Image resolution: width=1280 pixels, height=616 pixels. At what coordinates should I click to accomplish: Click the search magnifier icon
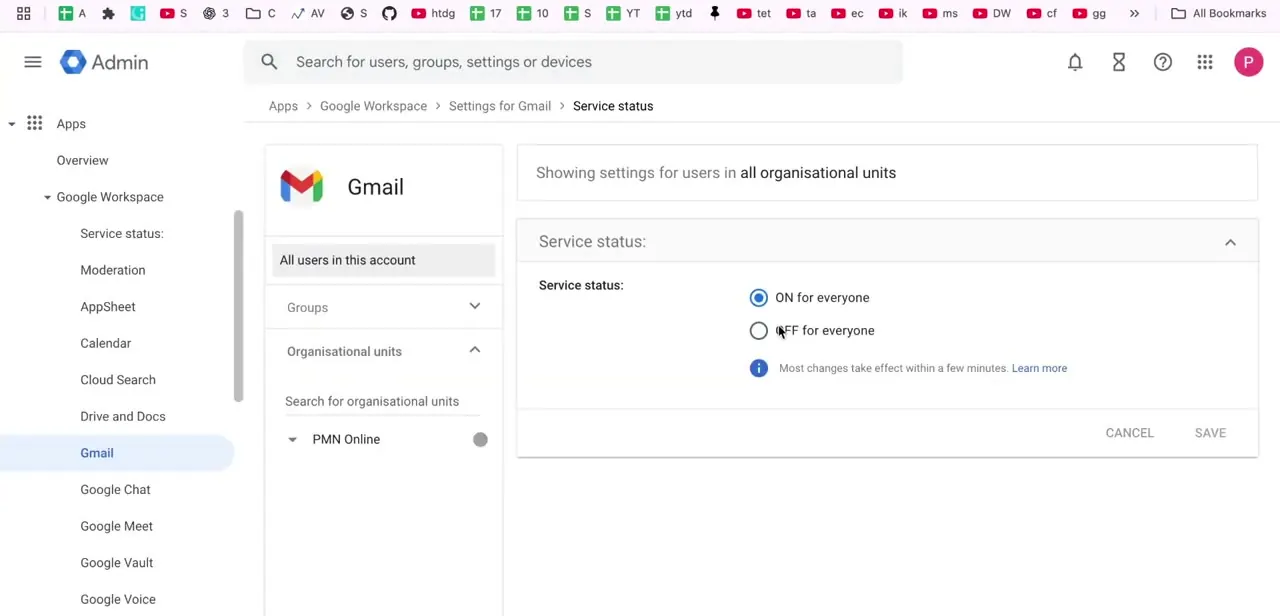(x=269, y=62)
